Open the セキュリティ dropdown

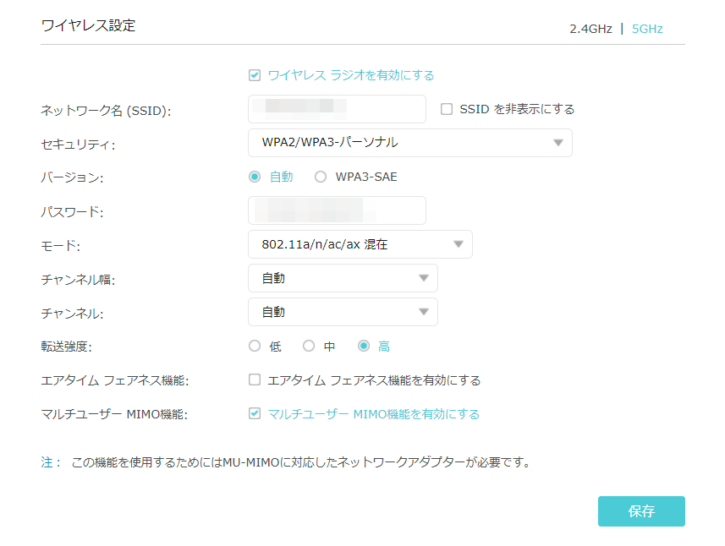tap(410, 143)
